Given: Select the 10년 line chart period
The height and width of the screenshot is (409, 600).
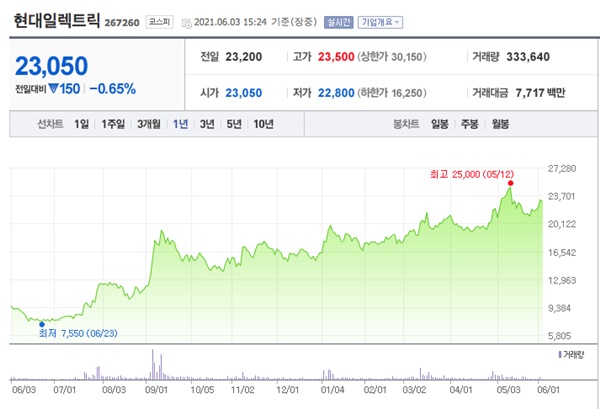Looking at the screenshot, I should coord(263,124).
